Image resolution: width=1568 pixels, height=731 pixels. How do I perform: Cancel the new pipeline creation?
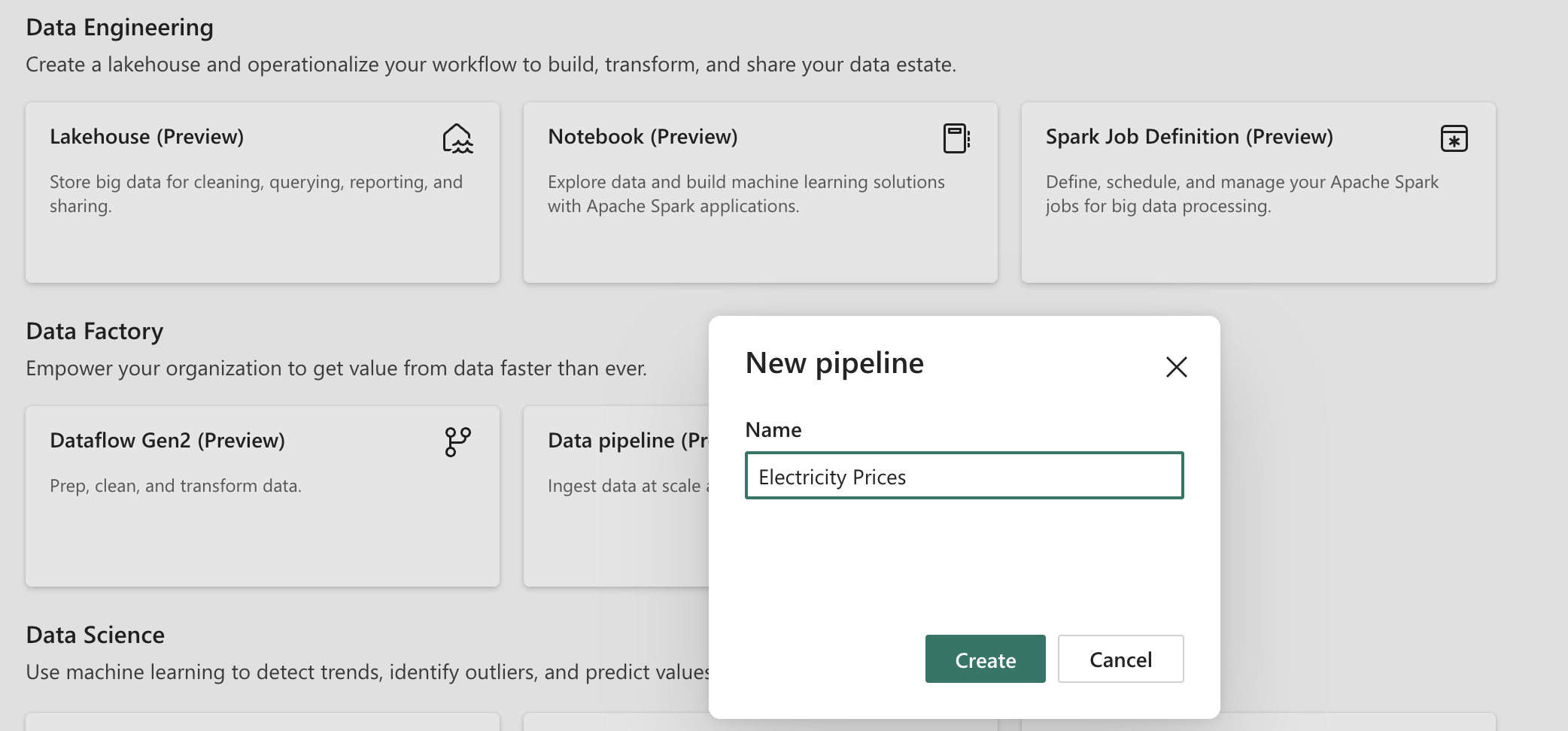[1120, 660]
